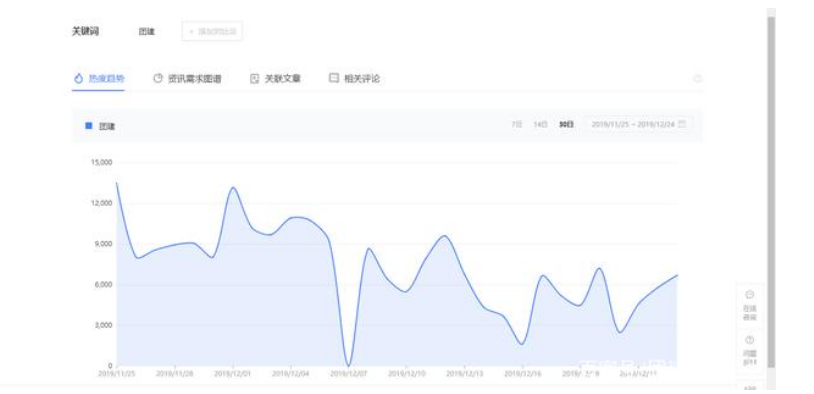Click the comment icon beside 相关评论
The height and width of the screenshot is (394, 814).
pyautogui.click(x=334, y=78)
